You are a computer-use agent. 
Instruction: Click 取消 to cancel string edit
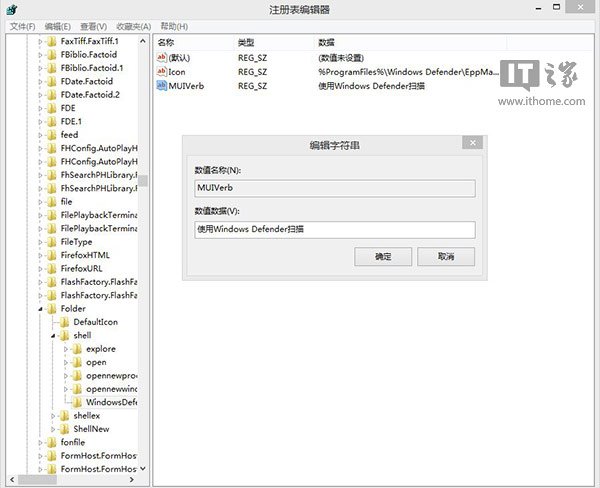coord(446,257)
